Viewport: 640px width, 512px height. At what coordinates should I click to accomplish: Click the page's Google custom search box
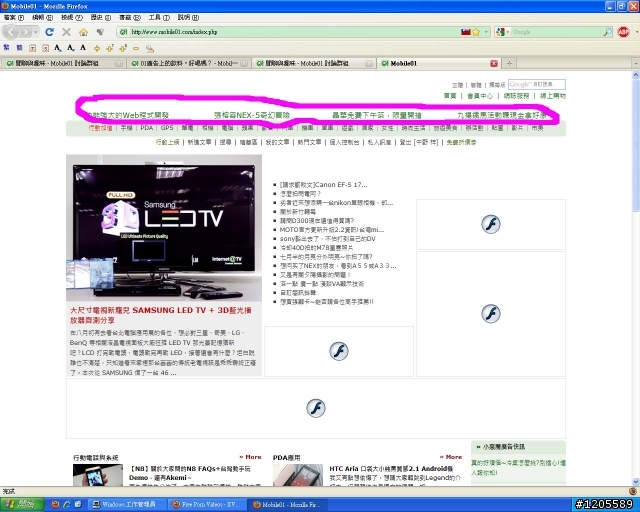tap(537, 84)
